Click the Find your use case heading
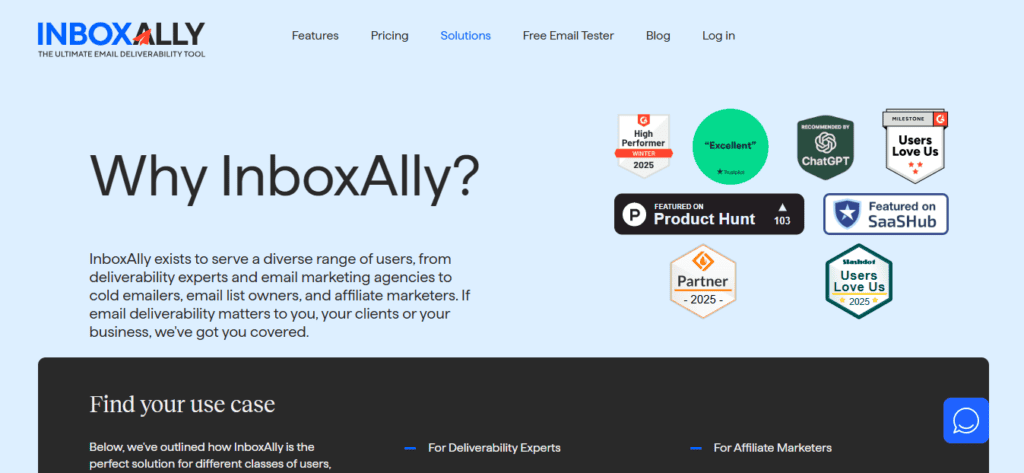 (x=182, y=404)
